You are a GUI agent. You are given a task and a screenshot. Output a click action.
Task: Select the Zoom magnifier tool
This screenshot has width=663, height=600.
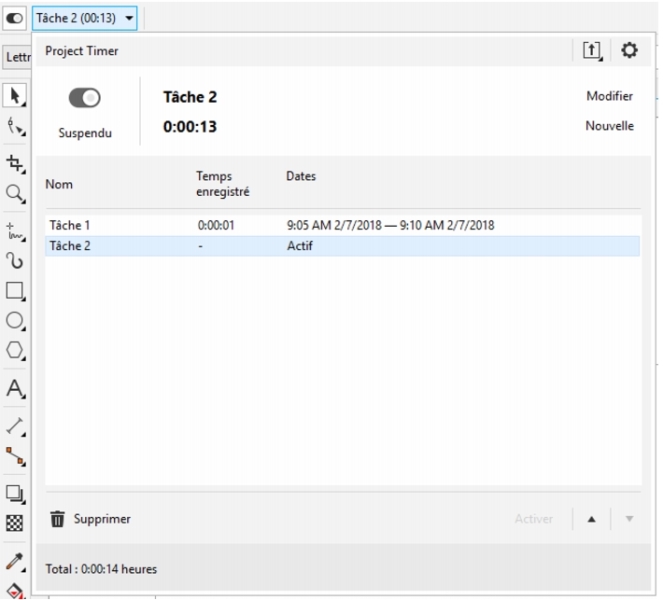pos(14,193)
